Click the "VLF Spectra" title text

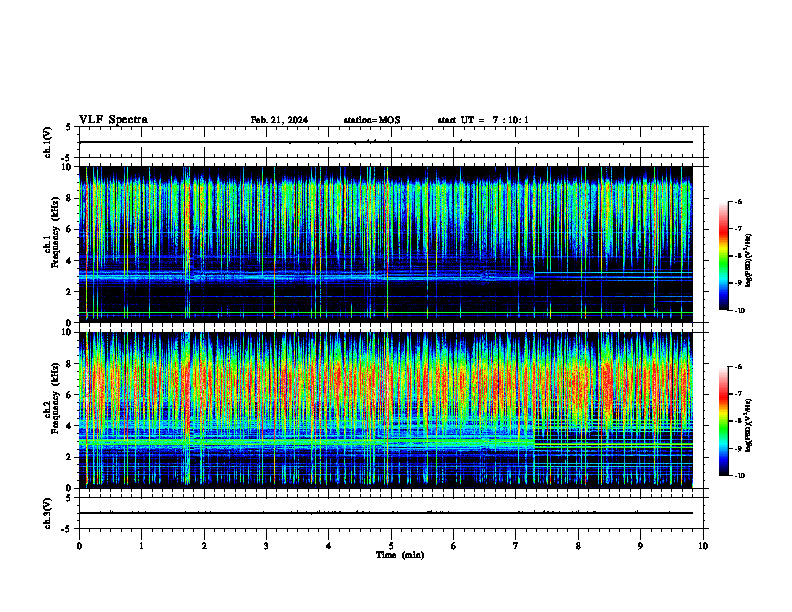pos(113,120)
